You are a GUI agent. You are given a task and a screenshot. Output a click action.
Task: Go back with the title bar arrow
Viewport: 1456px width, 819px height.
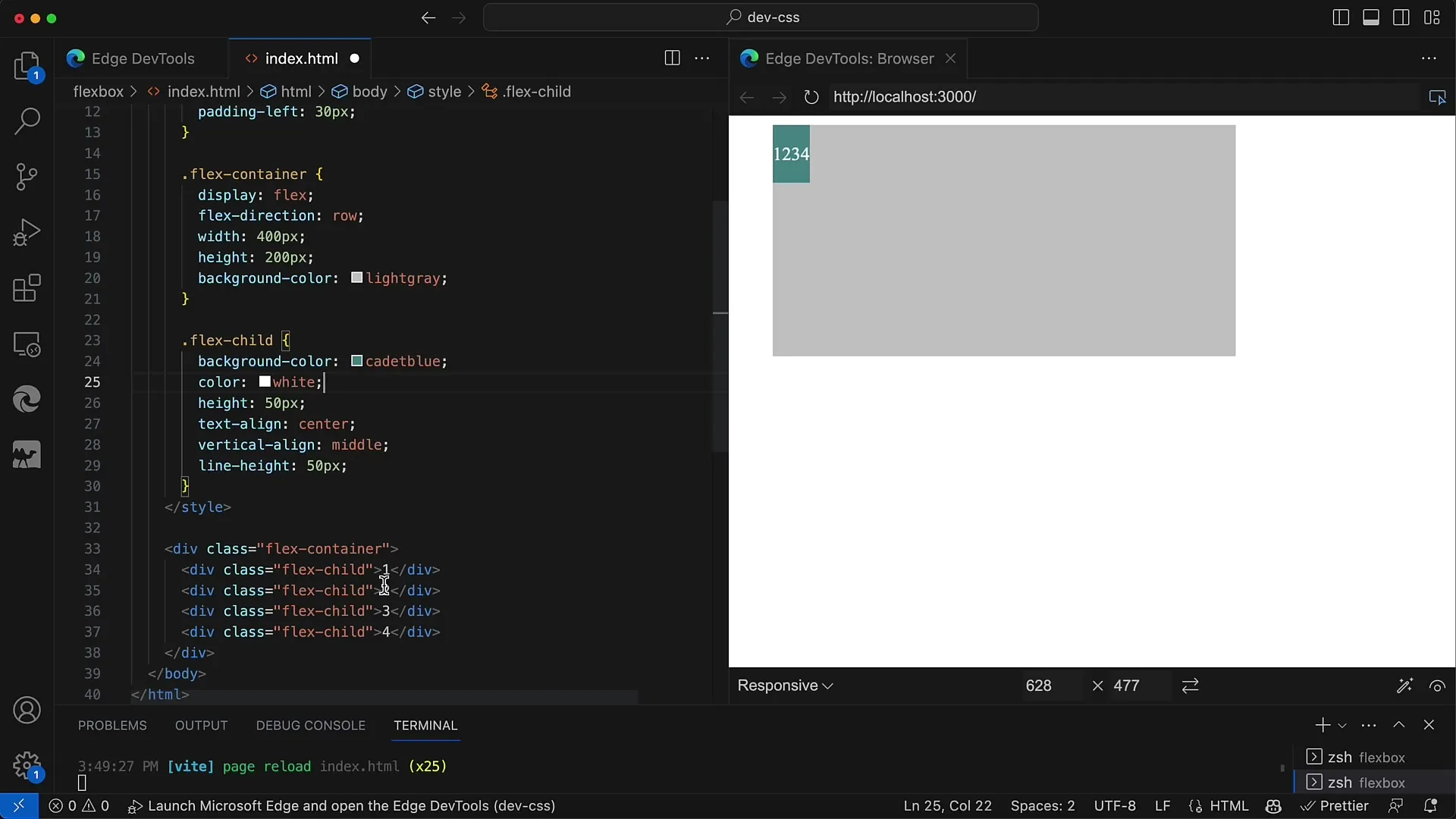(428, 17)
